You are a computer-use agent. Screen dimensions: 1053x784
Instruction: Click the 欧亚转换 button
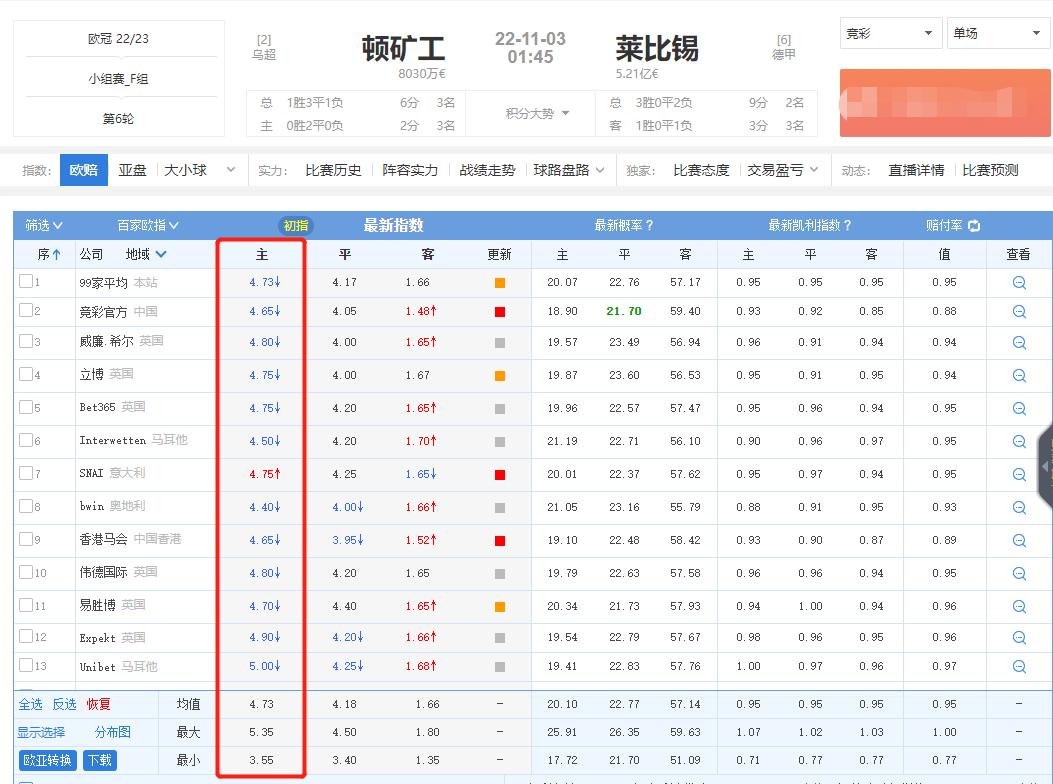[46, 760]
